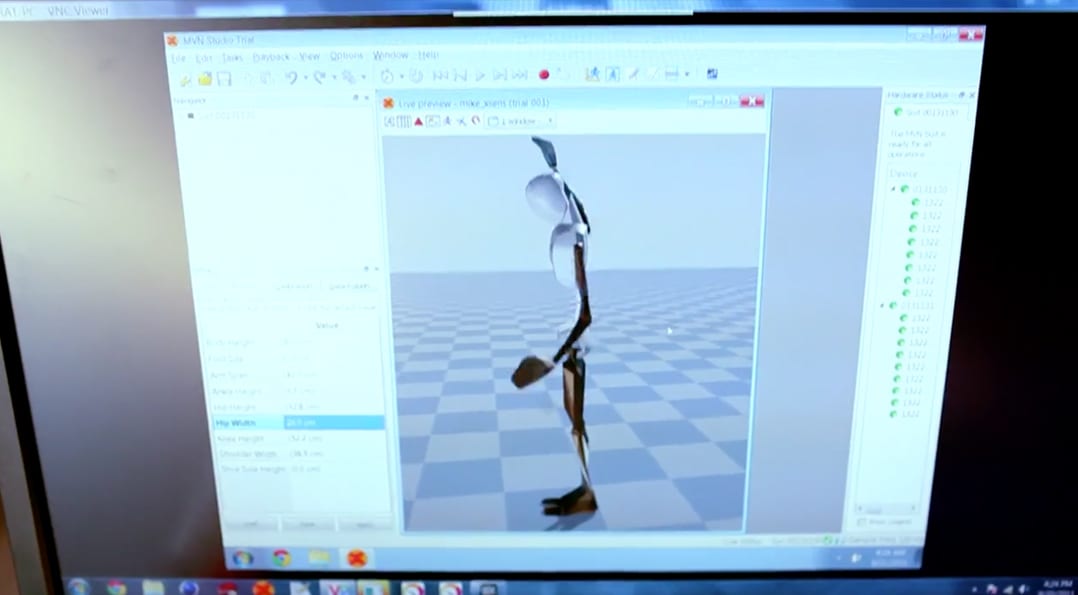This screenshot has height=595, width=1078.
Task: Click the Hip Width value field
Action: pos(334,422)
